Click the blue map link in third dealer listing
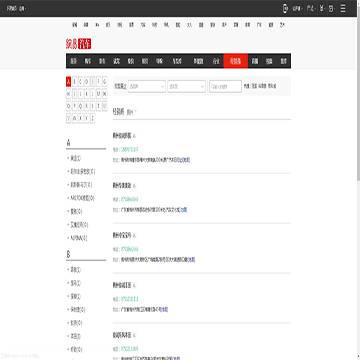The height and width of the screenshot is (360, 360). 191,259
